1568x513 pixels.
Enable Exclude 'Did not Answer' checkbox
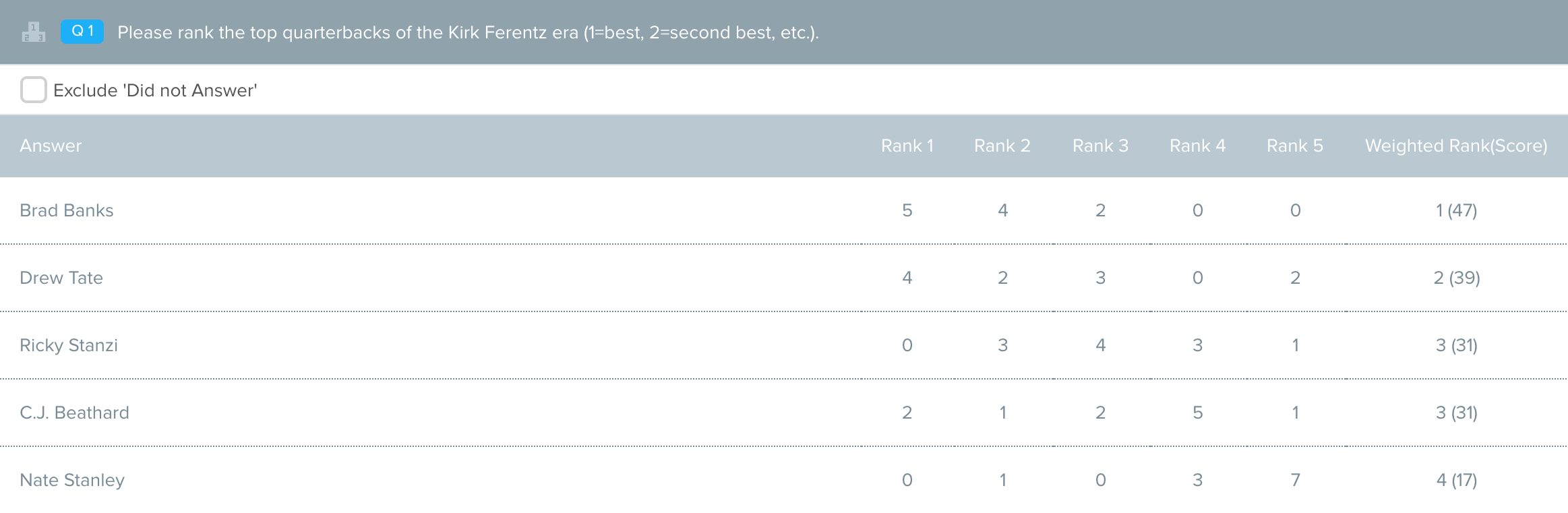pos(34,90)
